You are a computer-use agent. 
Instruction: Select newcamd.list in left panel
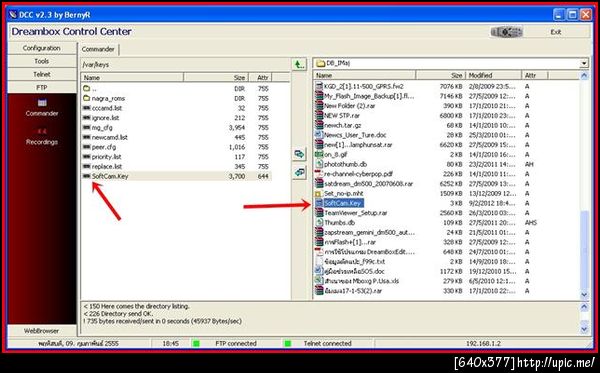[x=109, y=137]
